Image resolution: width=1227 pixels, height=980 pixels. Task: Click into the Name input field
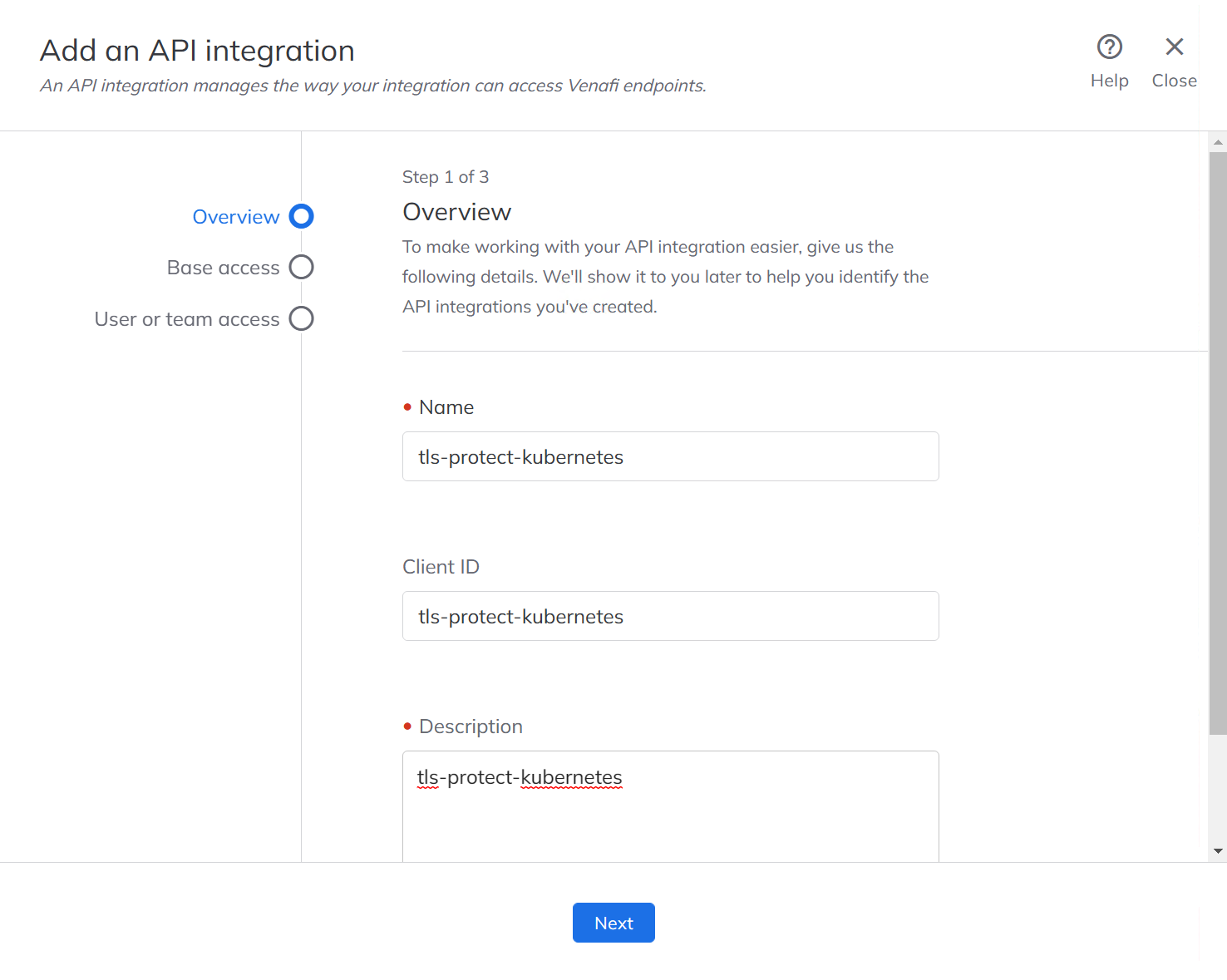(x=671, y=456)
